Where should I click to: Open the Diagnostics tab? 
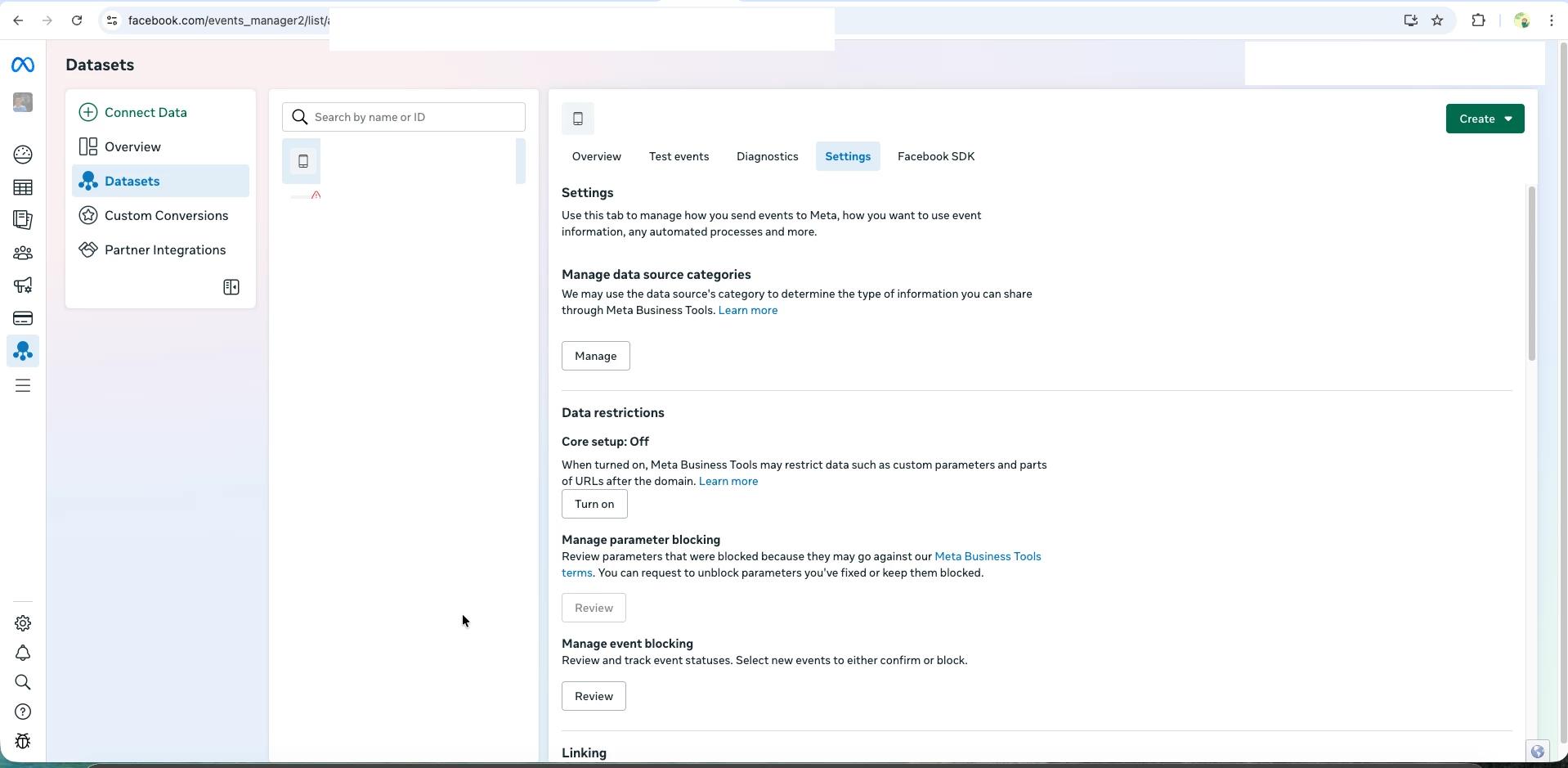[x=767, y=156]
